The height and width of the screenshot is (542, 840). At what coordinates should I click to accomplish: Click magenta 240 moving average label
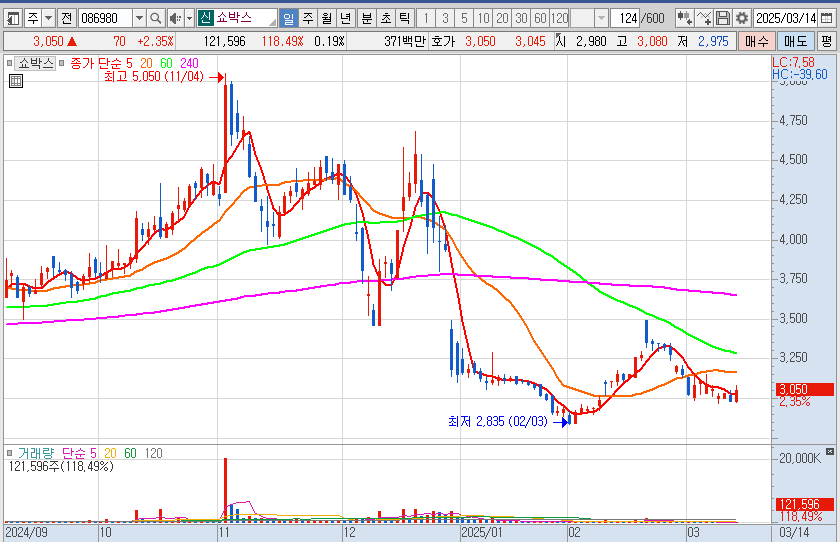pyautogui.click(x=190, y=63)
